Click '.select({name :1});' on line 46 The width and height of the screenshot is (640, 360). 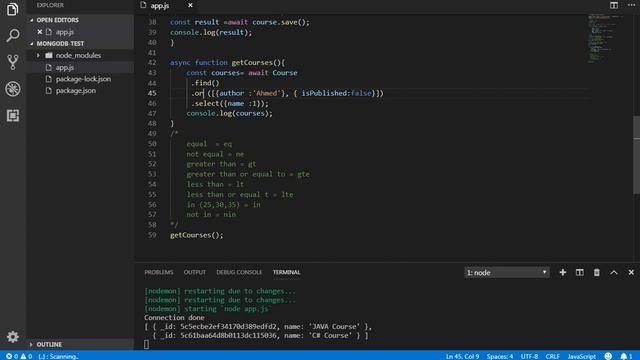(x=230, y=103)
